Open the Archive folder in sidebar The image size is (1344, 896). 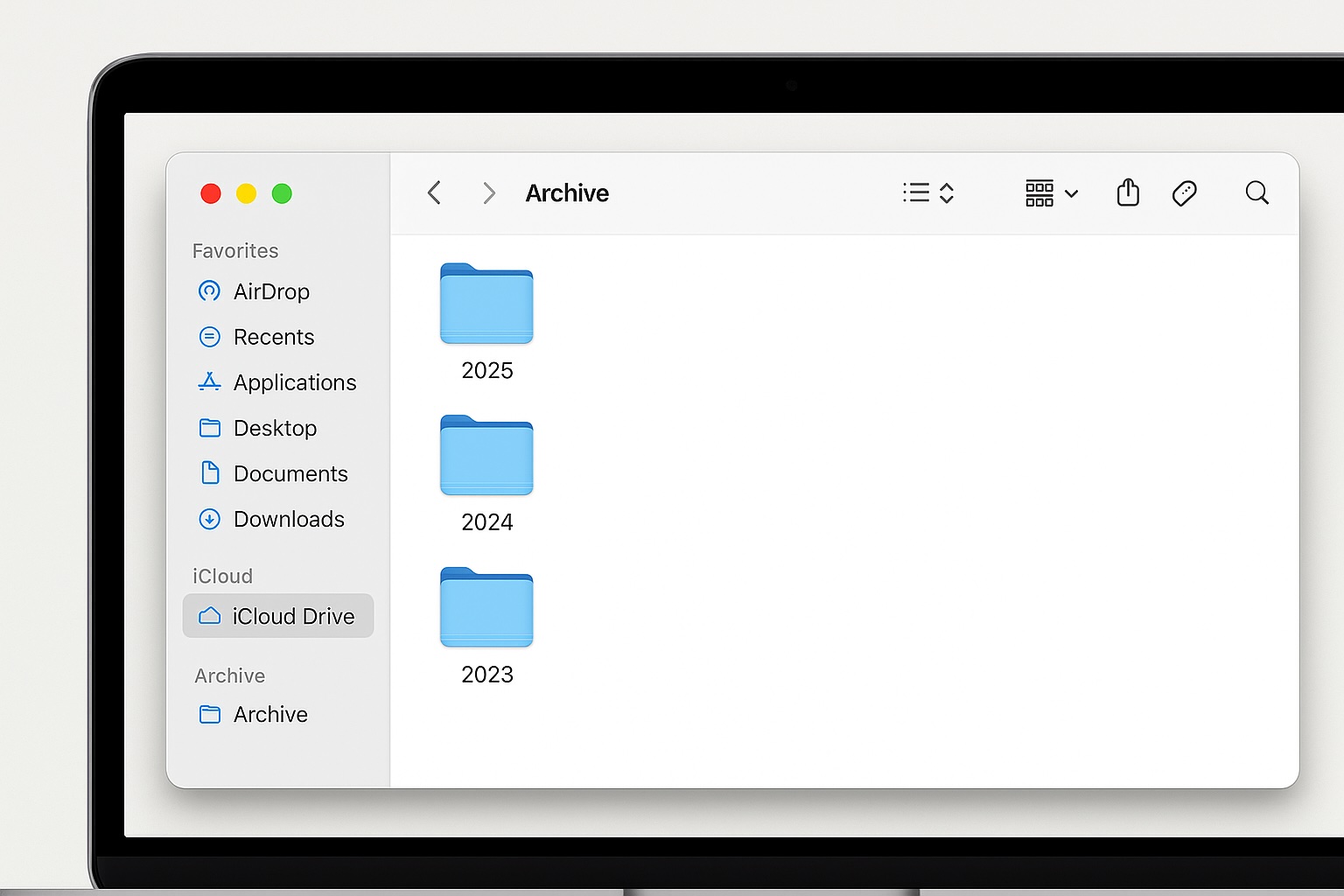pos(269,715)
